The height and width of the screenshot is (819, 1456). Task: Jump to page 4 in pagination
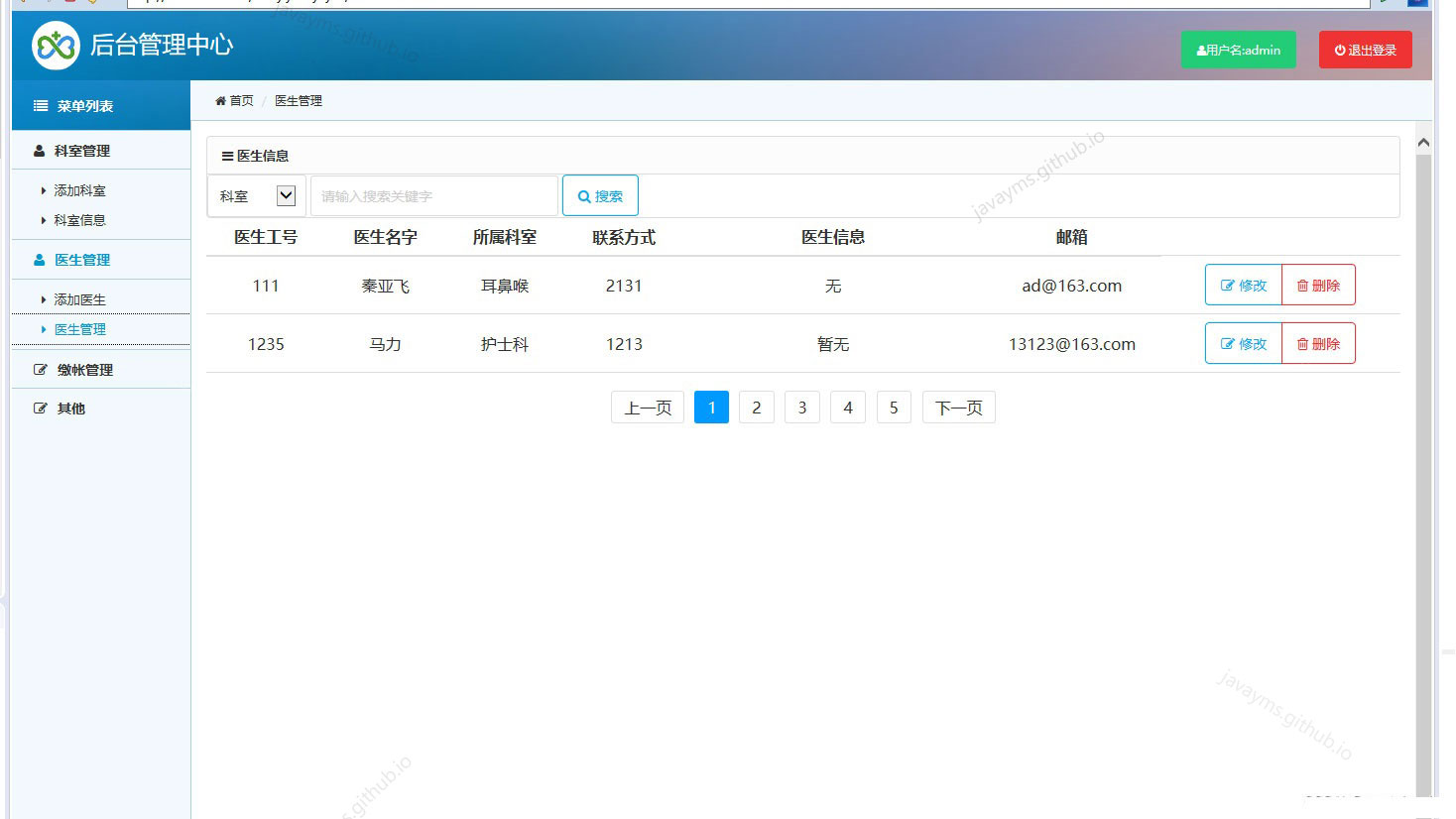tap(848, 407)
